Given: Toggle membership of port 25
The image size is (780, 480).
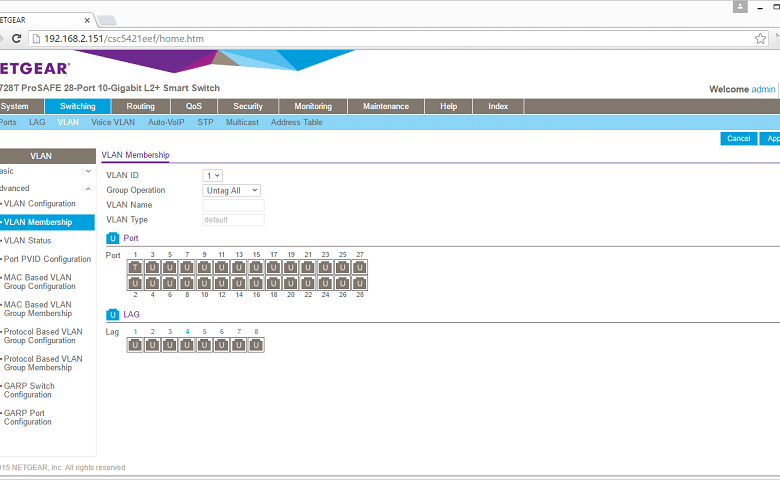Looking at the screenshot, I should [x=343, y=267].
